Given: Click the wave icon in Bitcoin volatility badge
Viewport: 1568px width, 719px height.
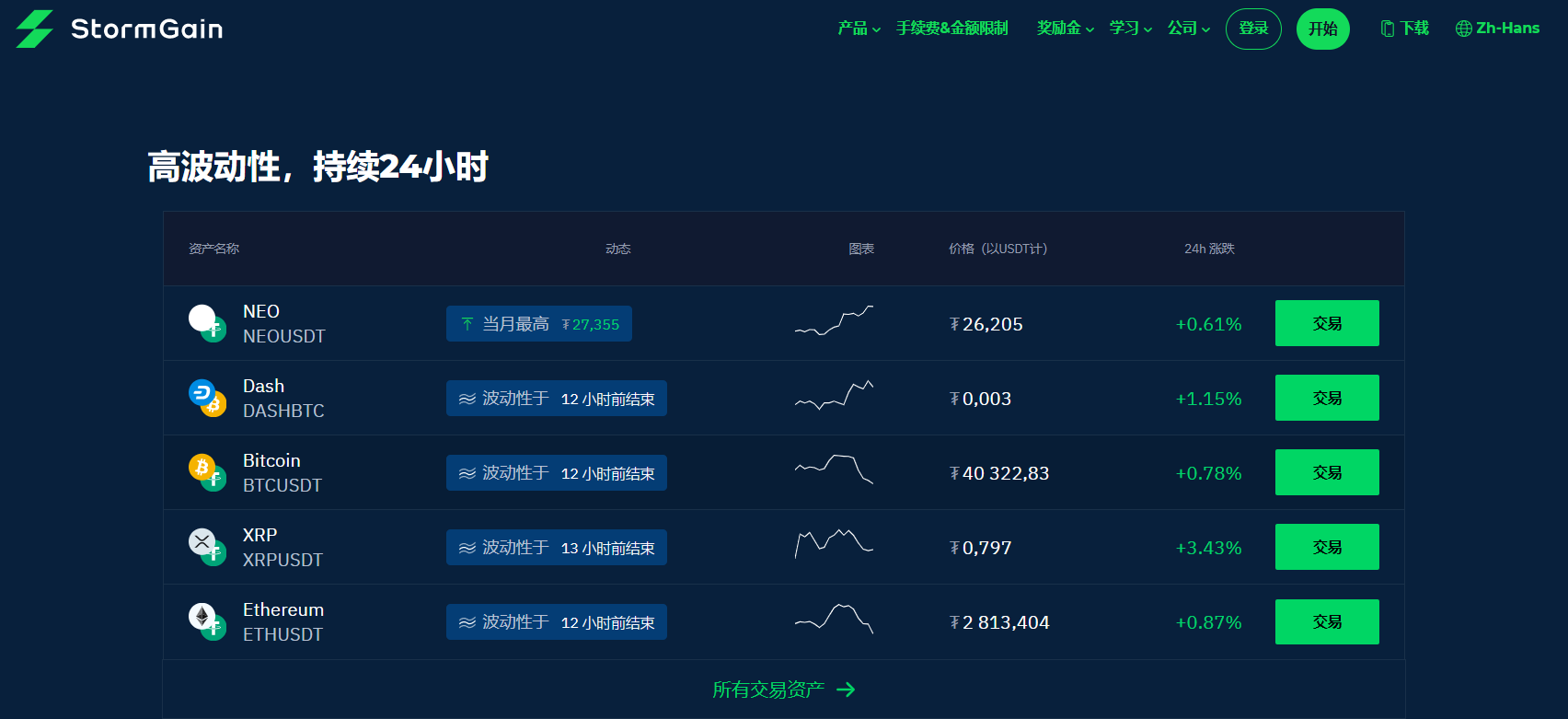Looking at the screenshot, I should pyautogui.click(x=467, y=473).
